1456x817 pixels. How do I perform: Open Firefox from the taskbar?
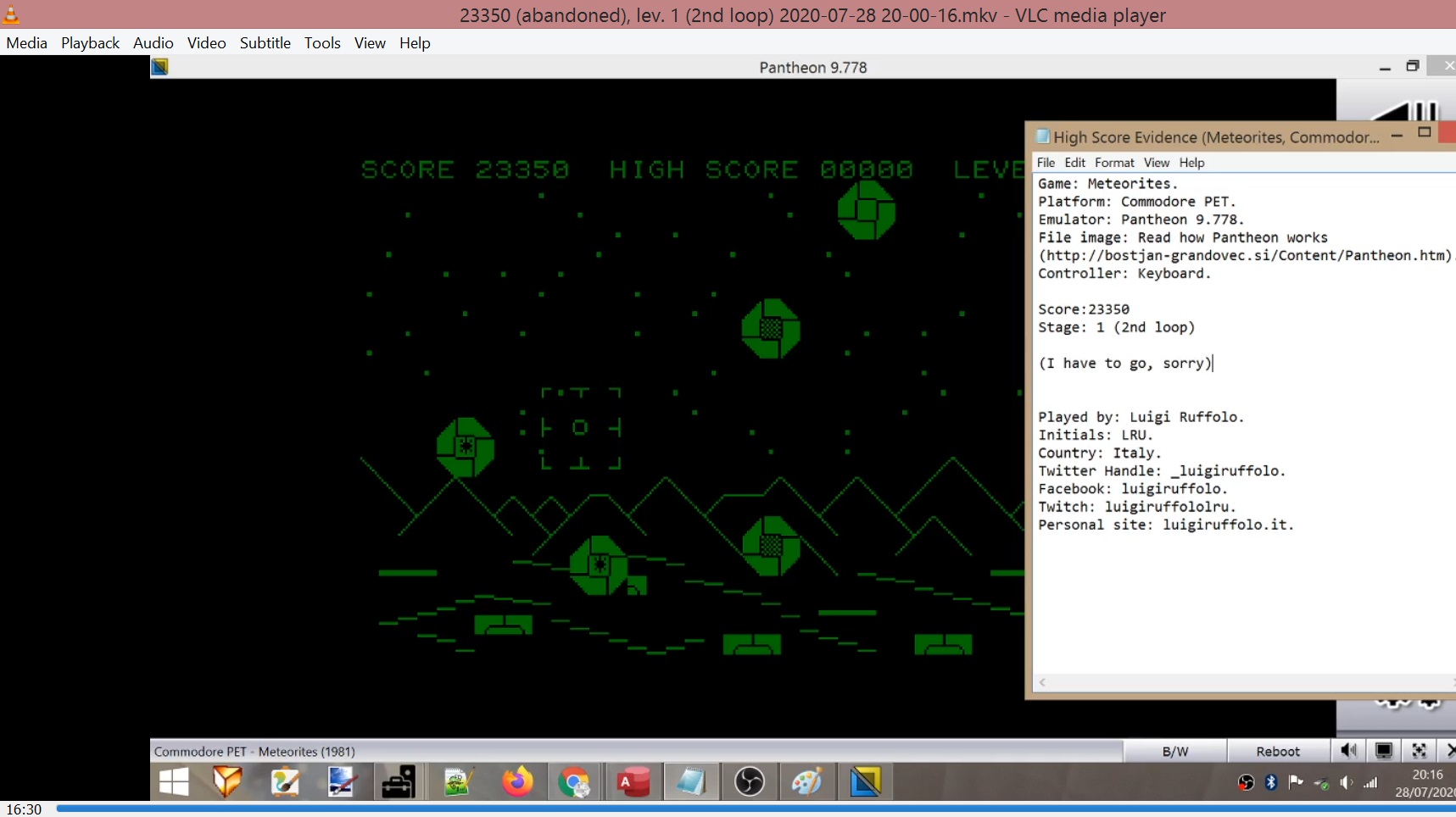click(517, 781)
